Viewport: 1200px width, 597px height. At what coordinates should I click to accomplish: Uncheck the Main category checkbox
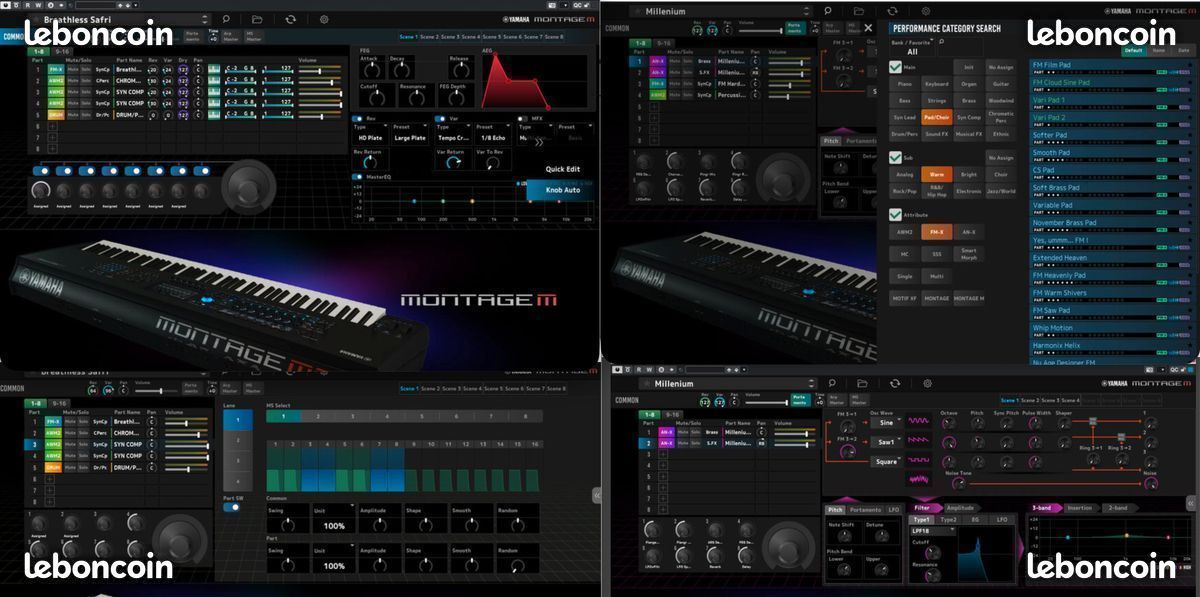pos(895,68)
